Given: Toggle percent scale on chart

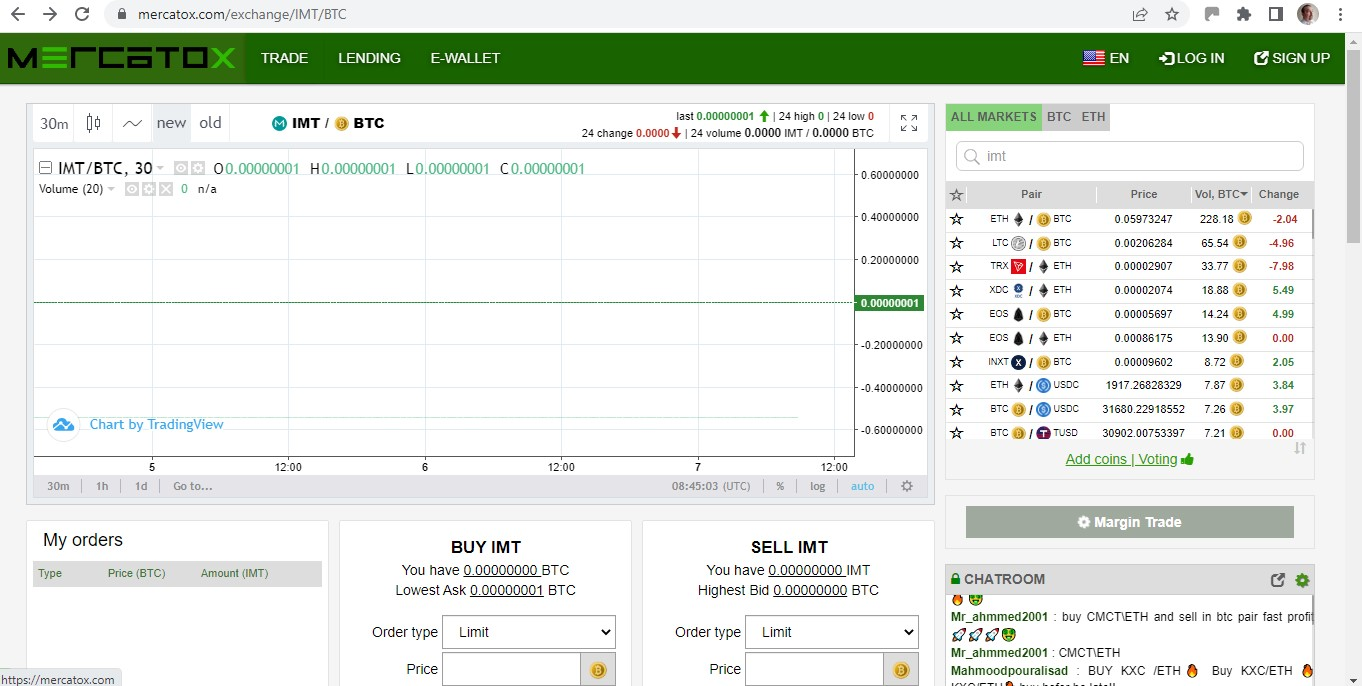Looking at the screenshot, I should tap(780, 486).
